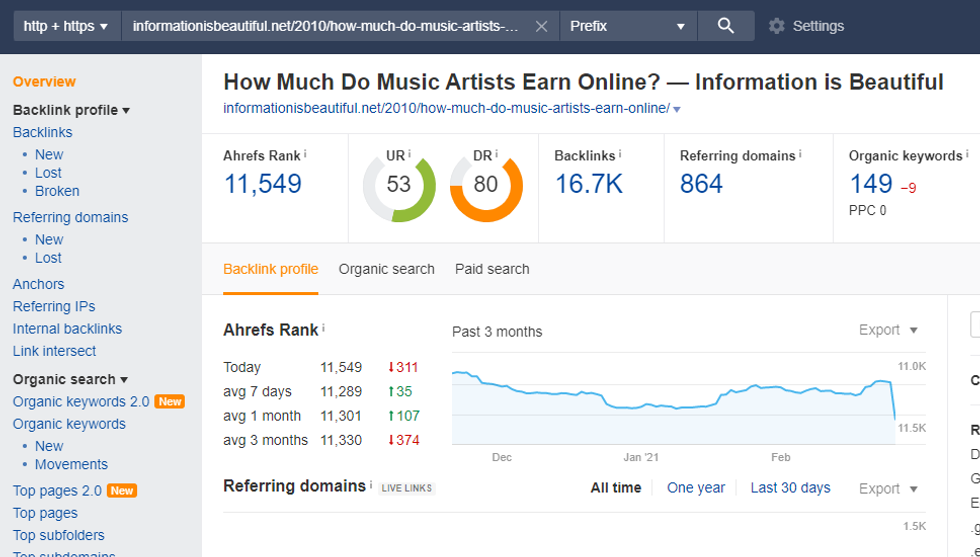Open Top pages 2.0 in sidebar
The image size is (980, 557).
click(x=57, y=491)
